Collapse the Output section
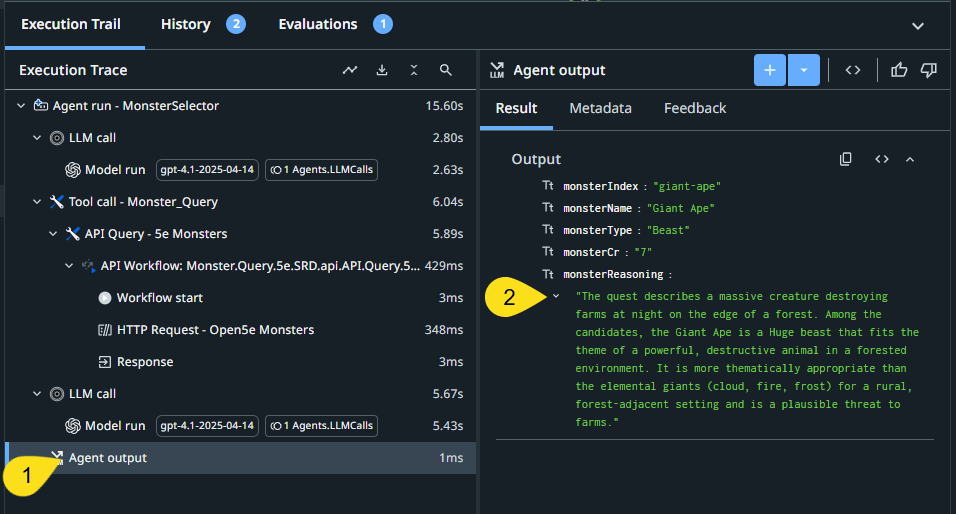The width and height of the screenshot is (956, 514). pos(910,159)
